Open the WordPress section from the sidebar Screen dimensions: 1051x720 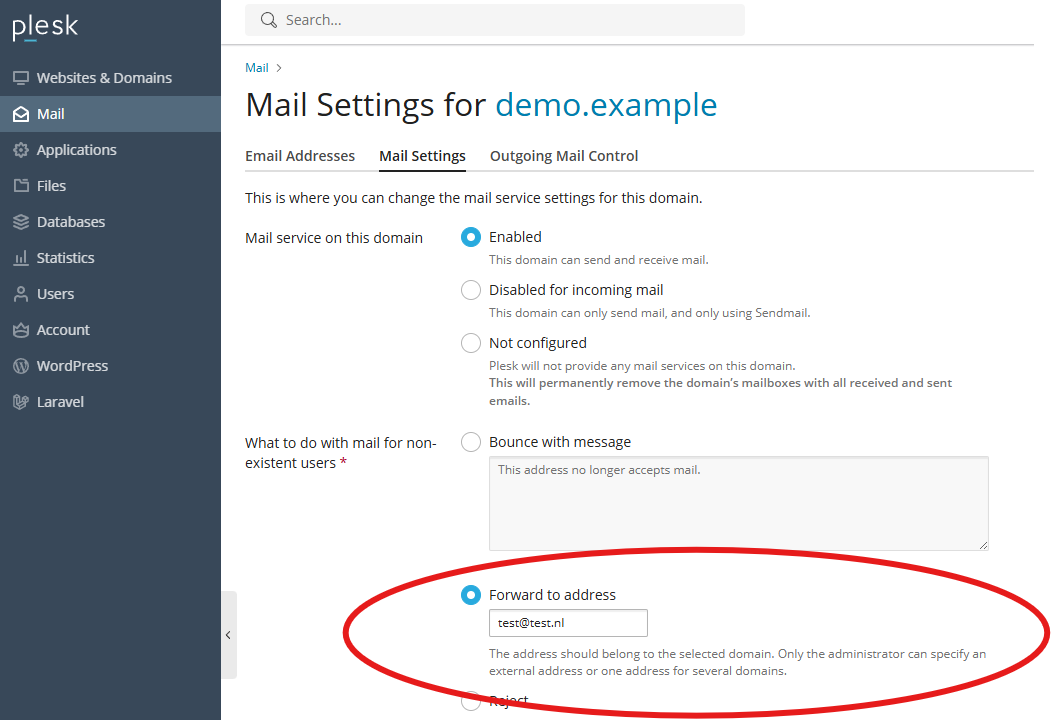coord(21,365)
